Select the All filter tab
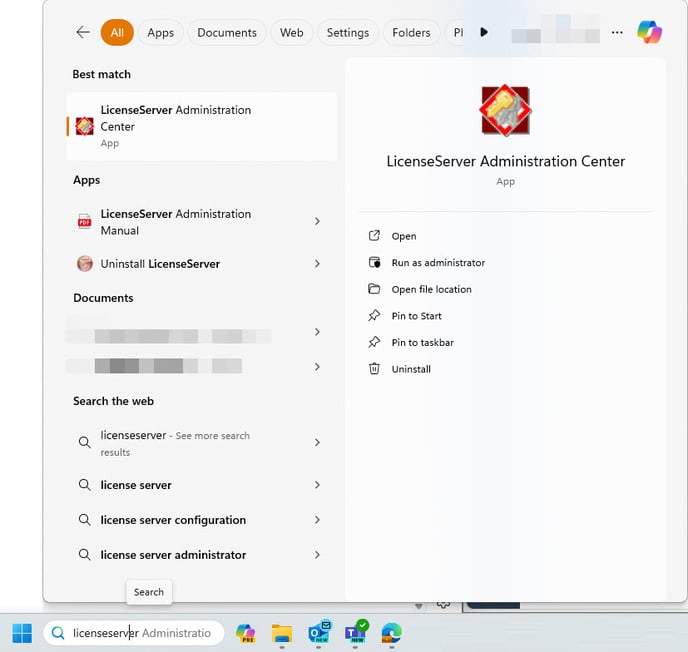 (x=117, y=32)
